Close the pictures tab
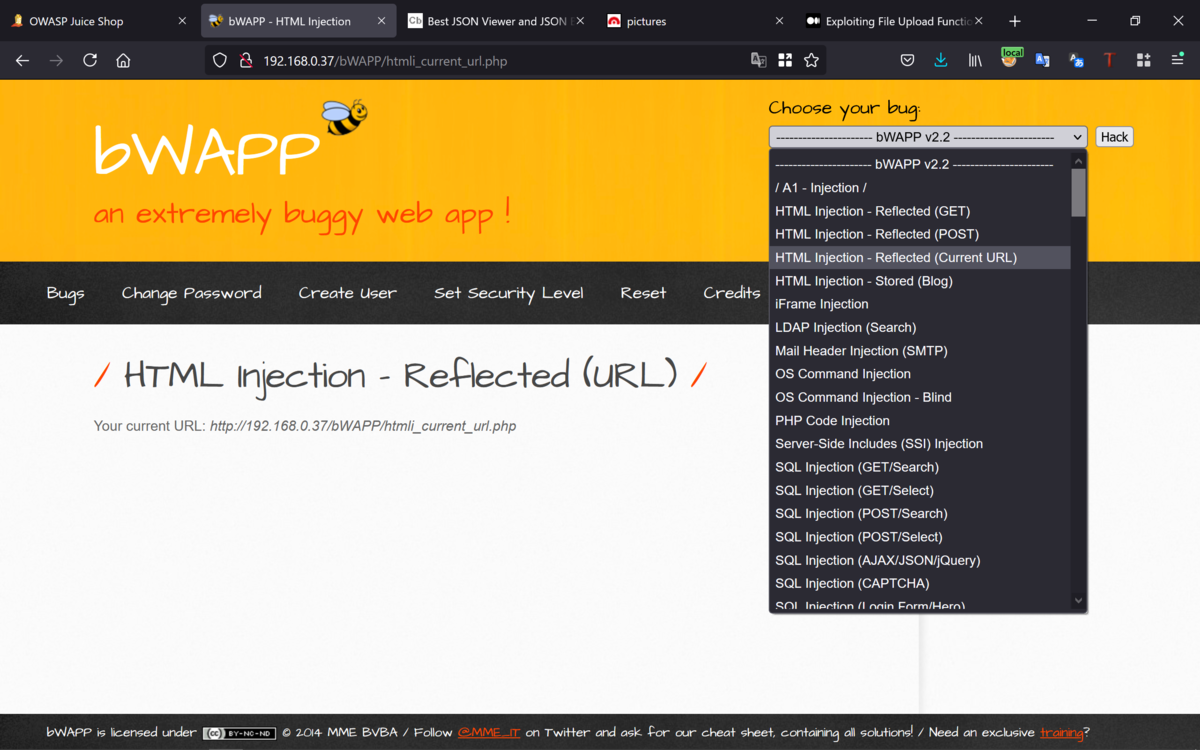Screen dimensions: 1200x750 coord(780,21)
